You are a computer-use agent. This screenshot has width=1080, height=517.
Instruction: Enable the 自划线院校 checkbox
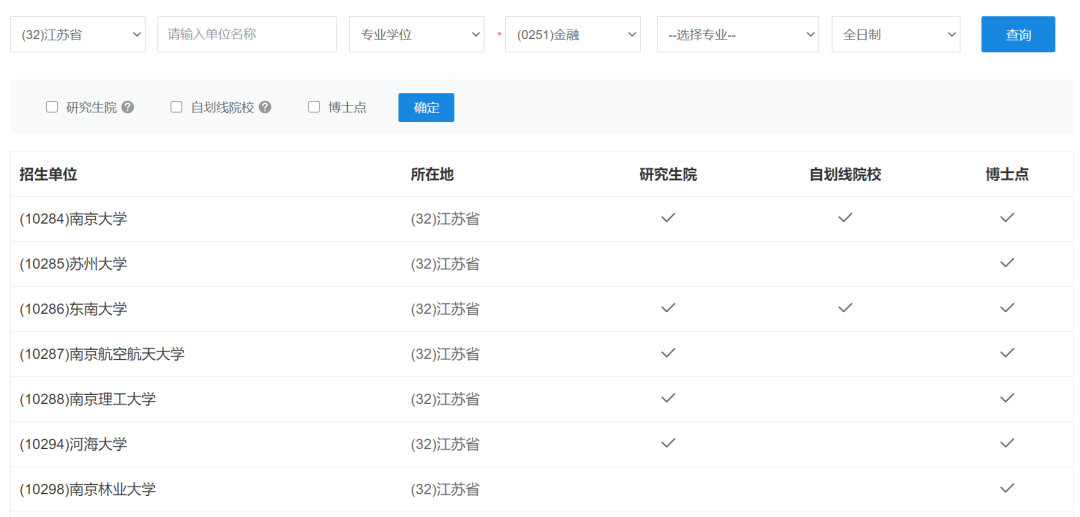point(177,107)
